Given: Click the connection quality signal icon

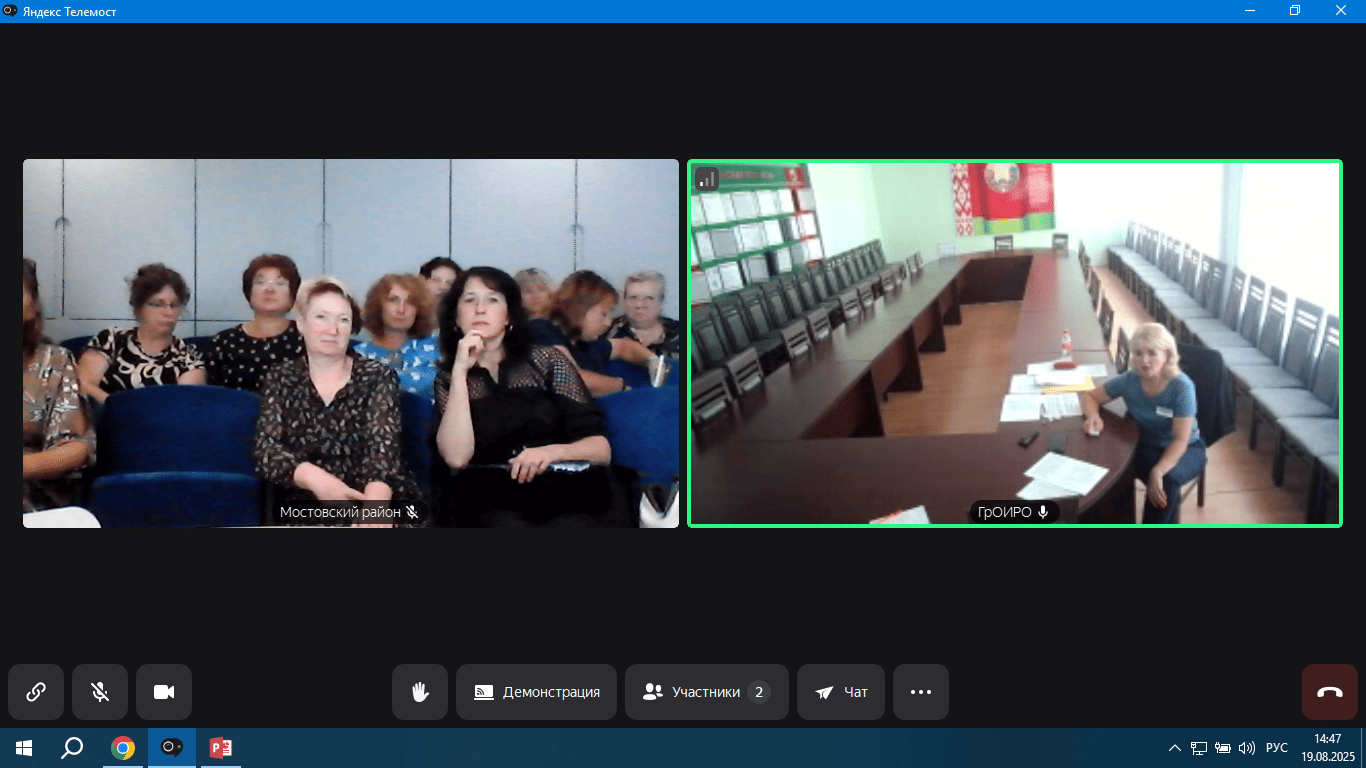Looking at the screenshot, I should point(707,179).
